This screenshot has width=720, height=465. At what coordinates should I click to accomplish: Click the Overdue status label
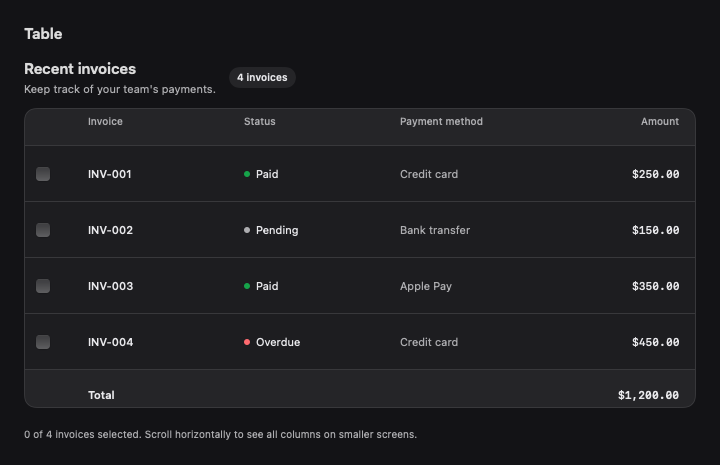[272, 342]
